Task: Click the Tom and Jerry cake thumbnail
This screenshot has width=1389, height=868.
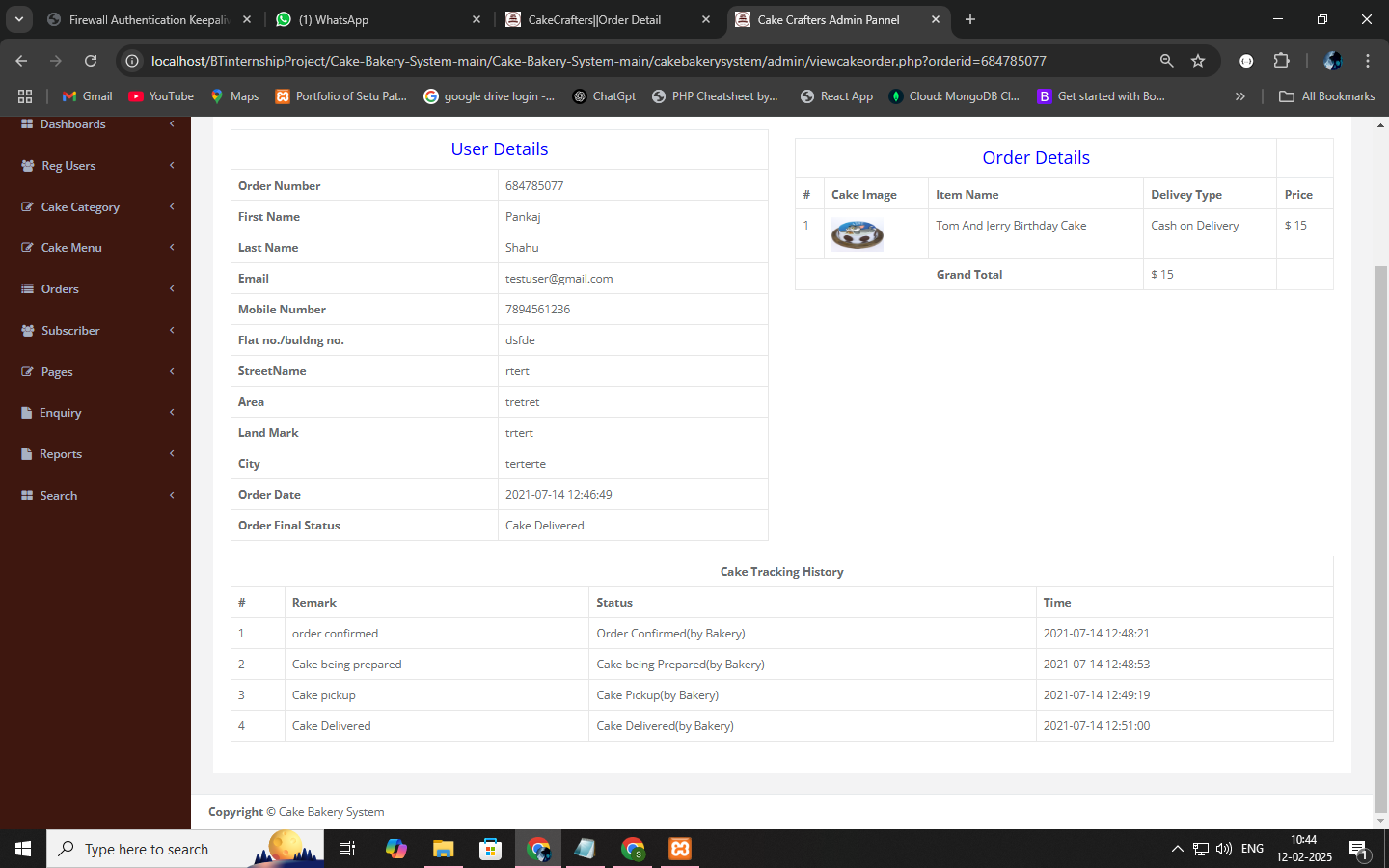Action: (x=858, y=235)
